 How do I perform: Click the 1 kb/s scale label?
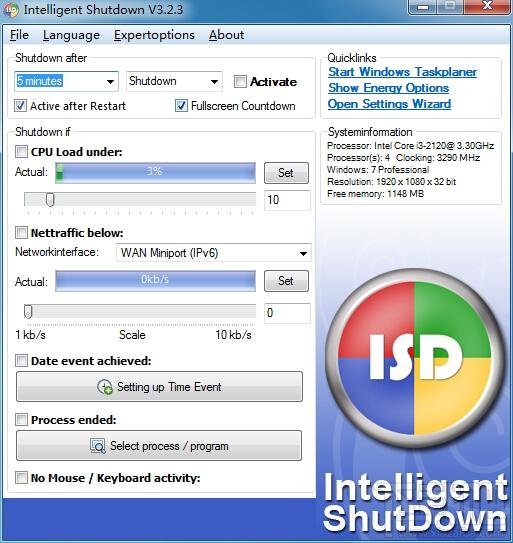click(30, 335)
